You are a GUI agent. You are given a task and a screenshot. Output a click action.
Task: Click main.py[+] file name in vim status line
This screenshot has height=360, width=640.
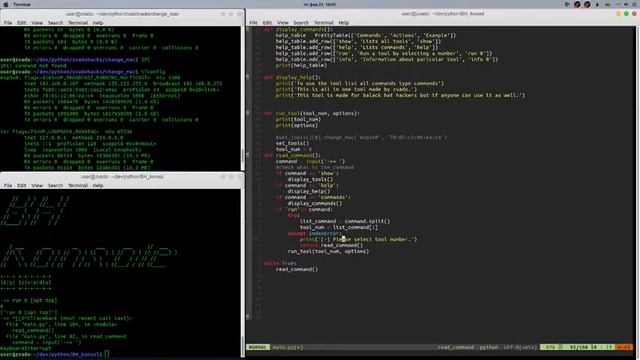[288, 347]
